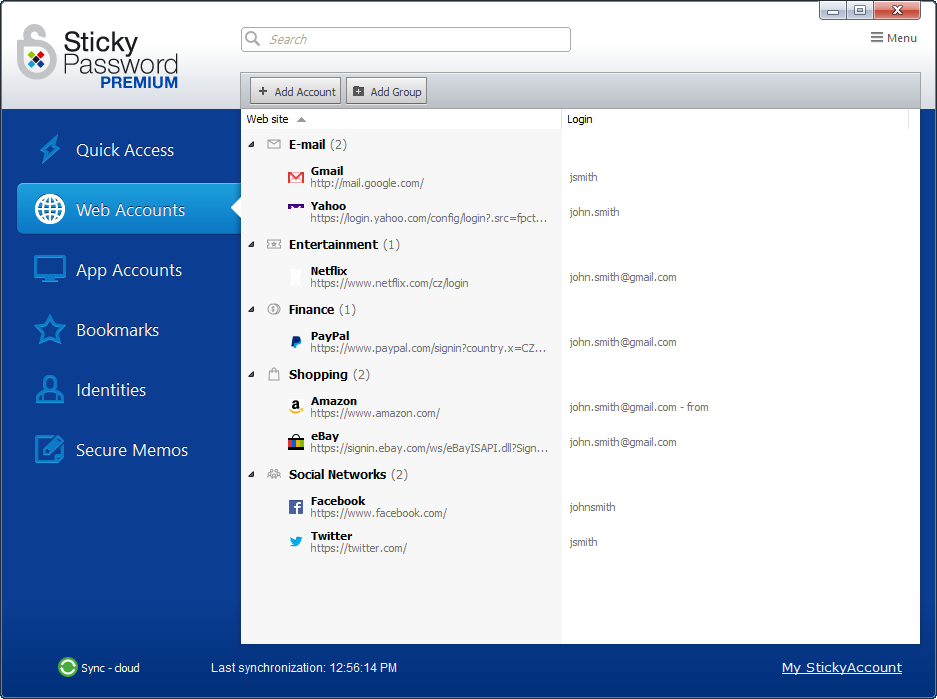Viewport: 937px width, 699px height.
Task: Click the Quick Access lightning icon
Action: [50, 149]
